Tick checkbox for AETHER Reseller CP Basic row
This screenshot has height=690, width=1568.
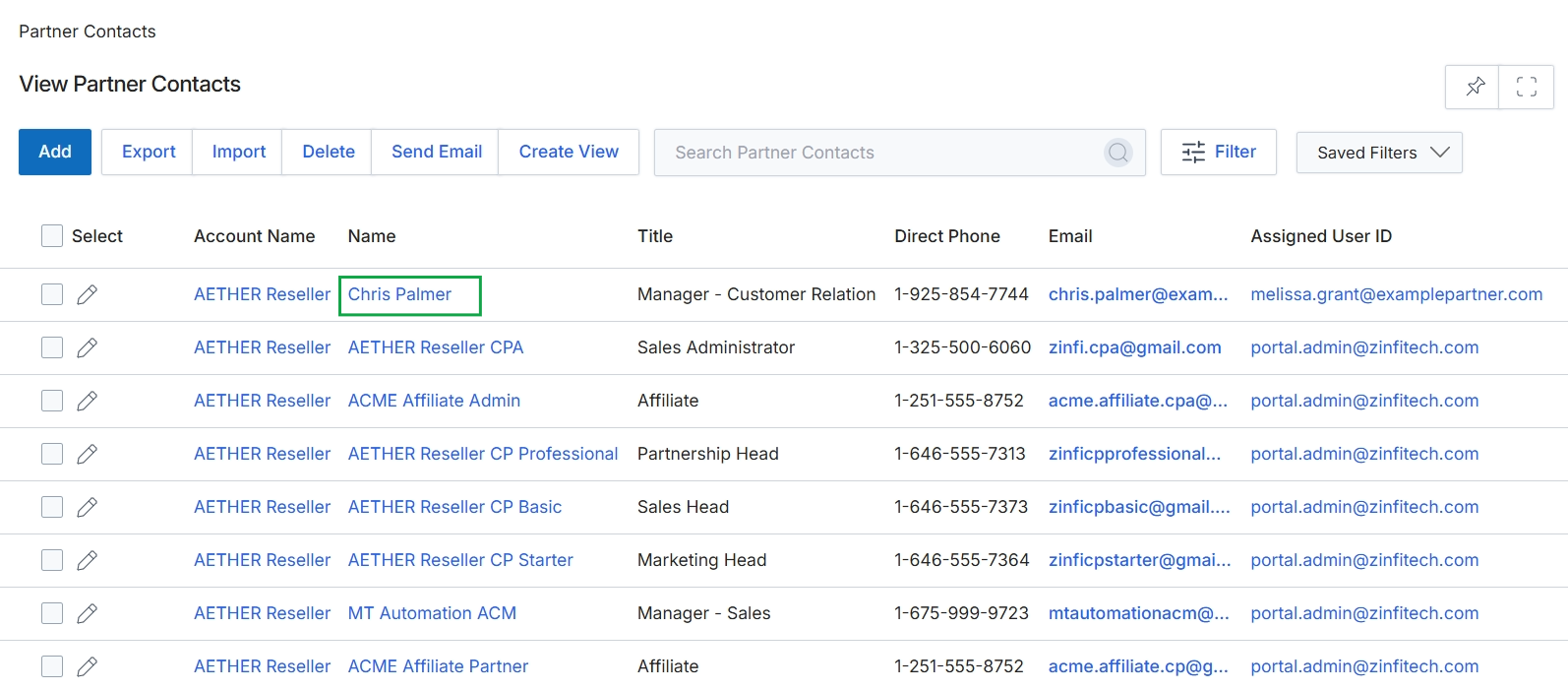pos(52,507)
